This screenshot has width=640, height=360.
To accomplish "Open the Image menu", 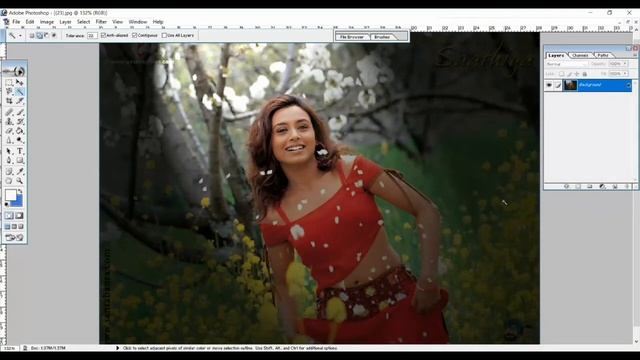I will 47,22.
